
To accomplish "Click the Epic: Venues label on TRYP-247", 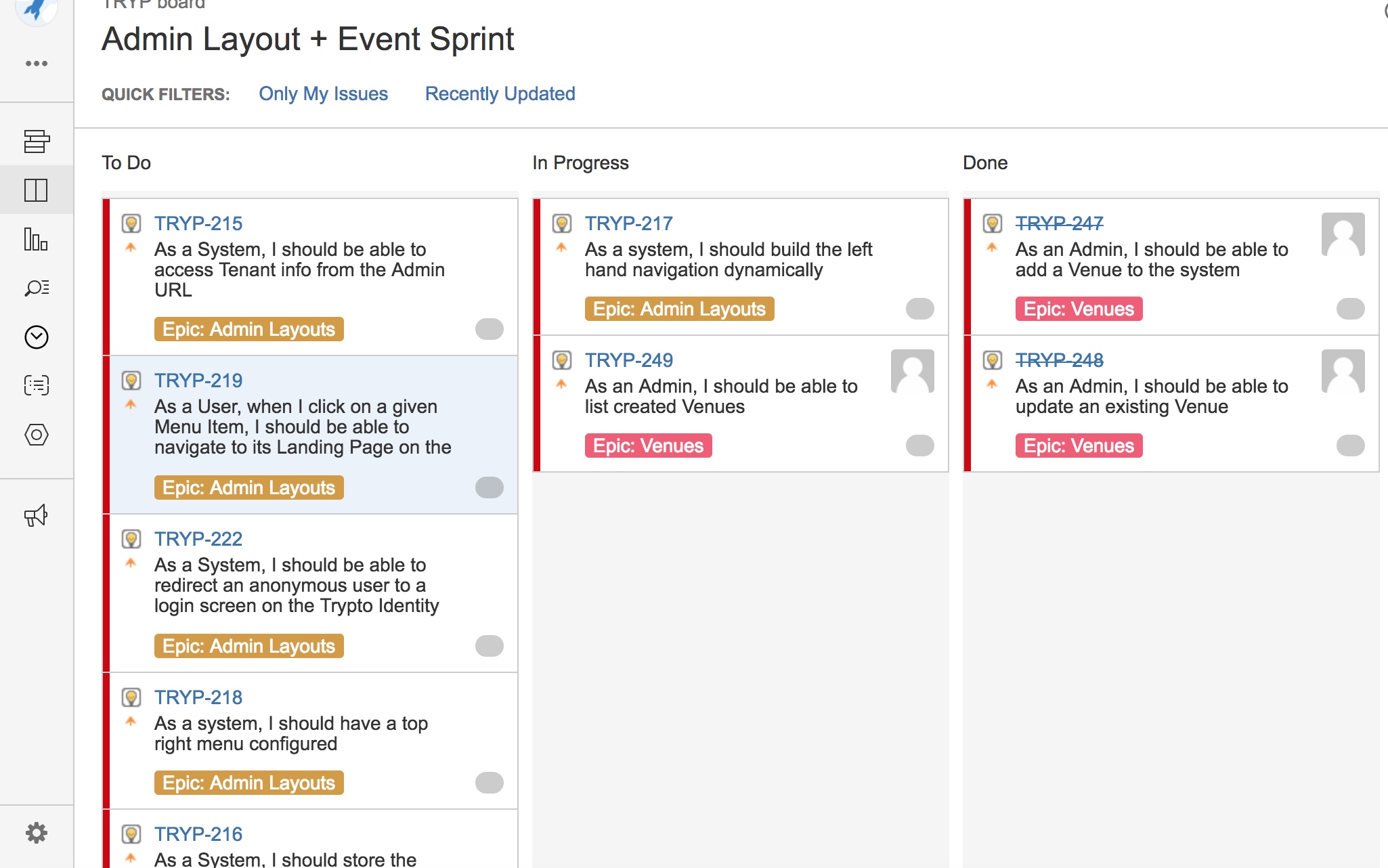I will click(x=1079, y=309).
